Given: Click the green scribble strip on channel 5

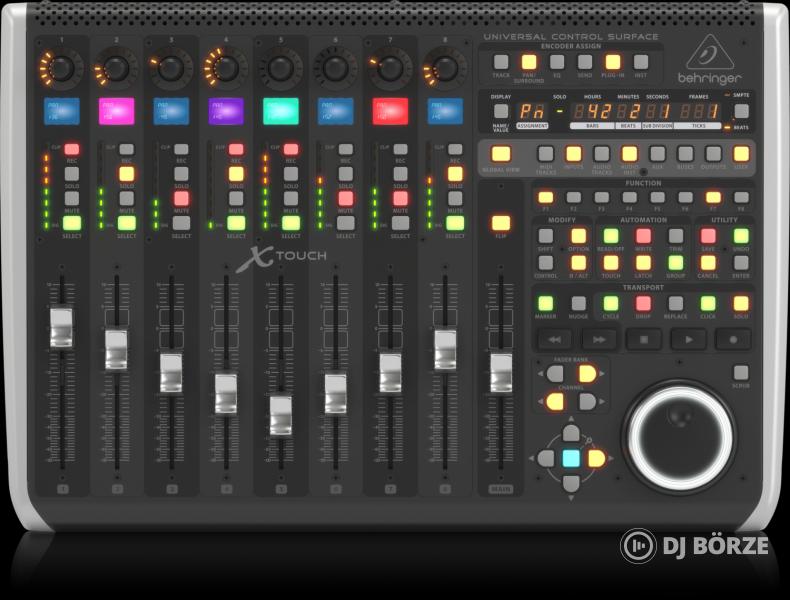Looking at the screenshot, I should (x=281, y=111).
